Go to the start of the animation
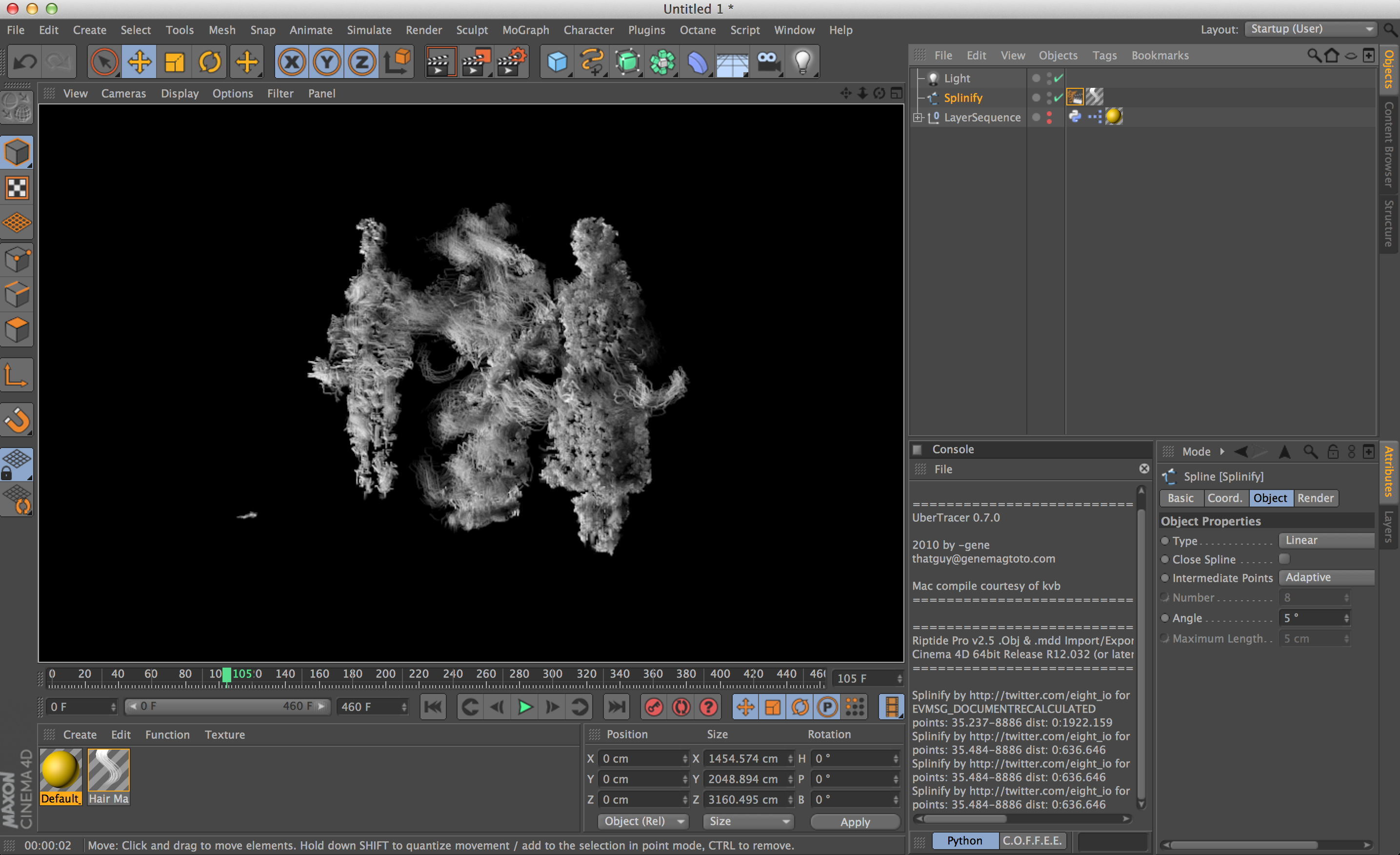Viewport: 1400px width, 855px height. point(433,707)
